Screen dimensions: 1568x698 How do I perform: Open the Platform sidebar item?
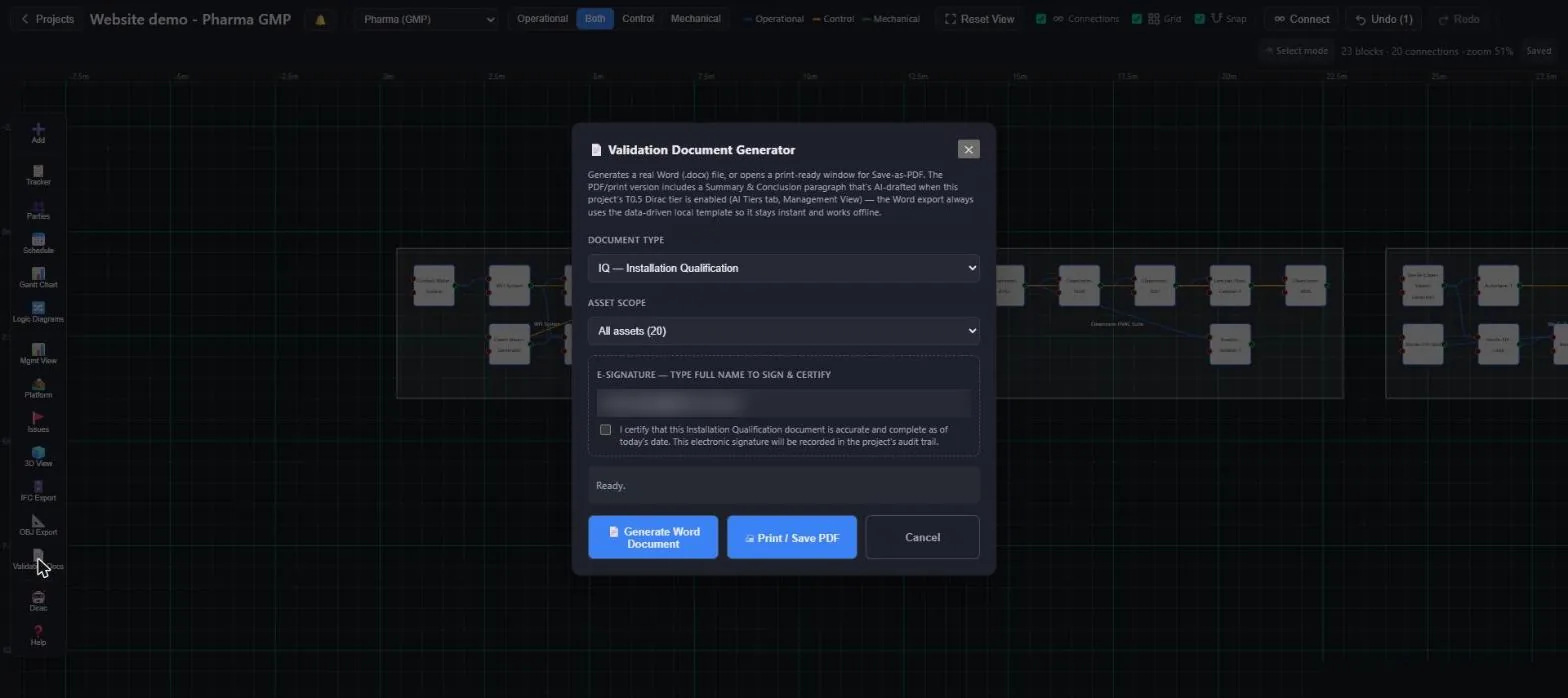click(38, 388)
